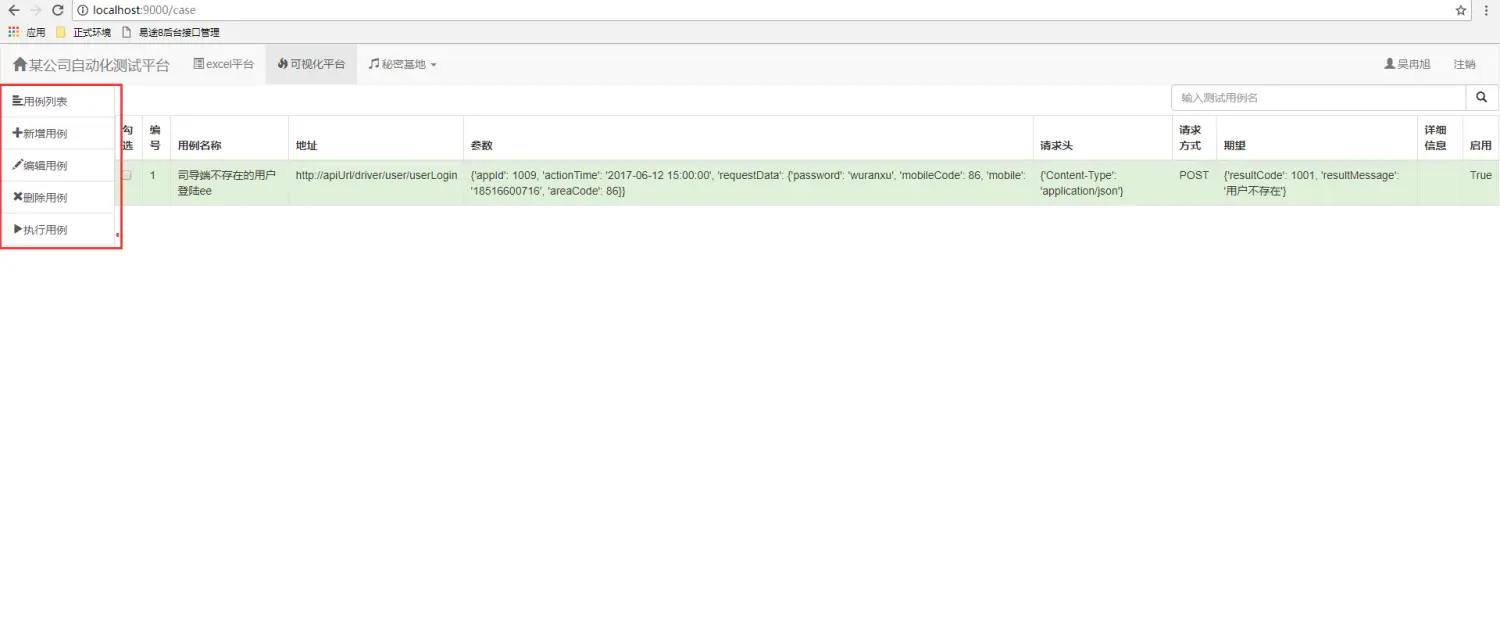
Task: Focus the 输入测试用例名 search field
Action: coord(1318,98)
